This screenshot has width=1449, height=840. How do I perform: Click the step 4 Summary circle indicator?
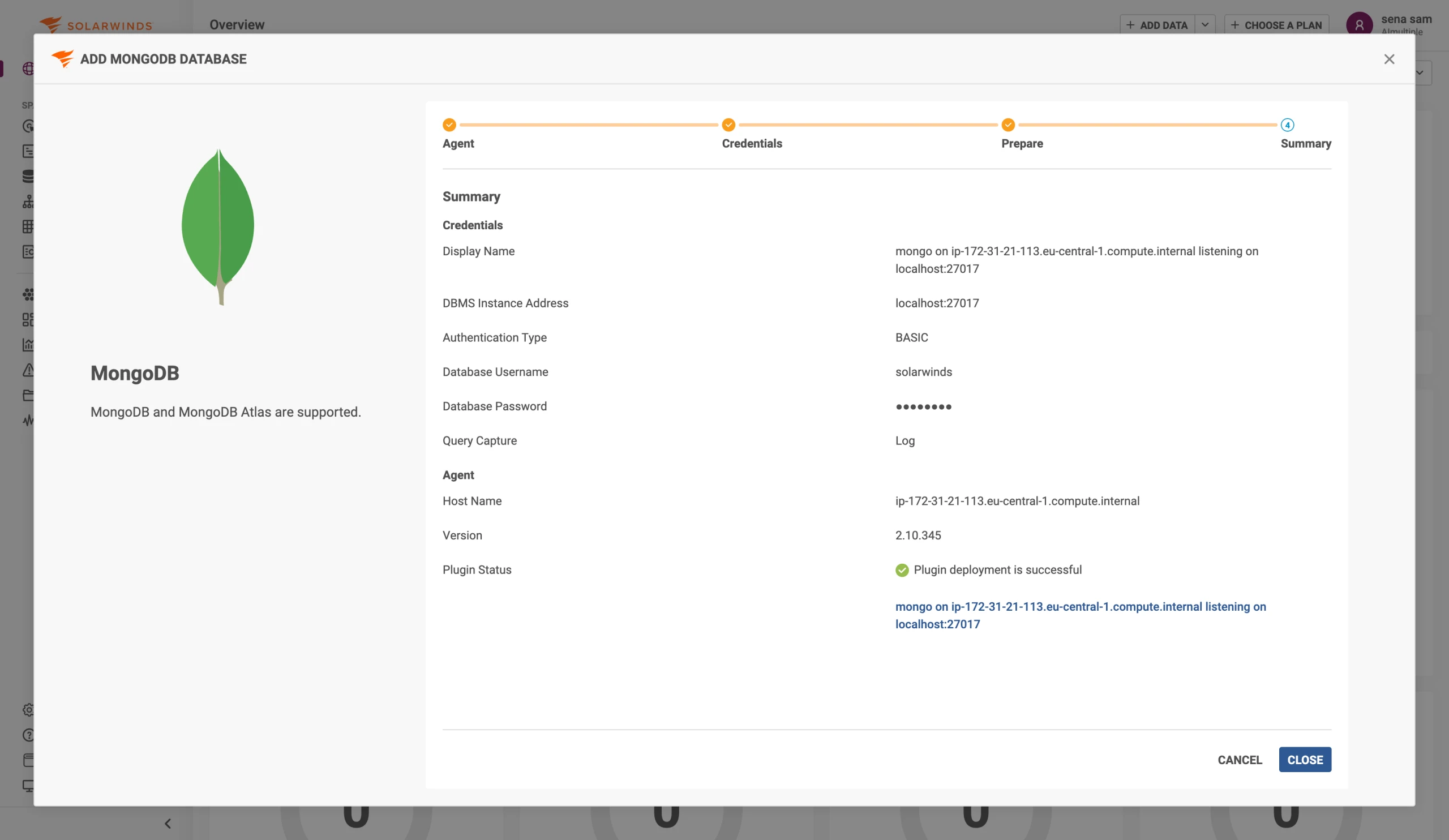(1287, 125)
